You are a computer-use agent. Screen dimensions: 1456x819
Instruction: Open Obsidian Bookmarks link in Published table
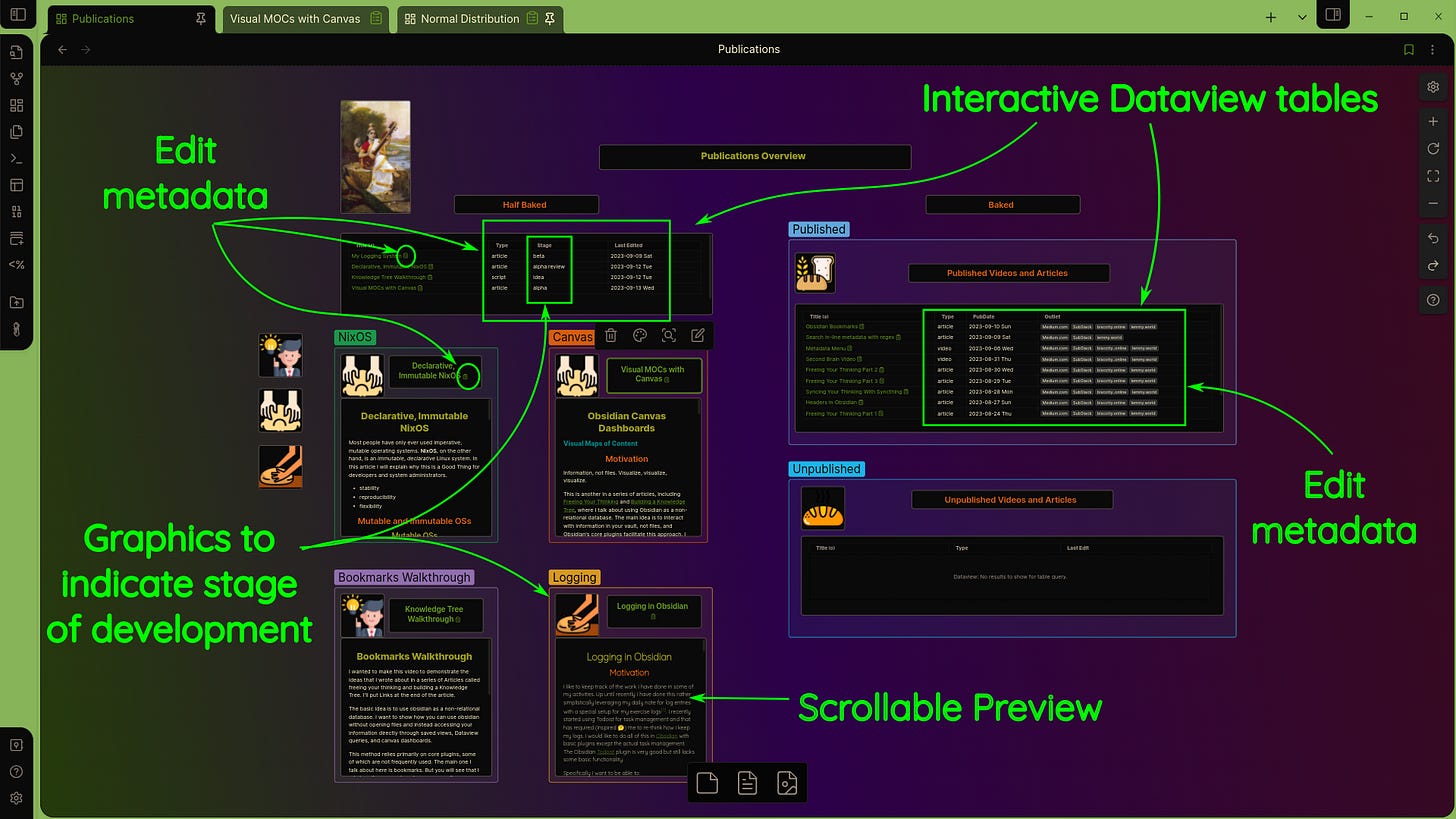pyautogui.click(x=833, y=326)
